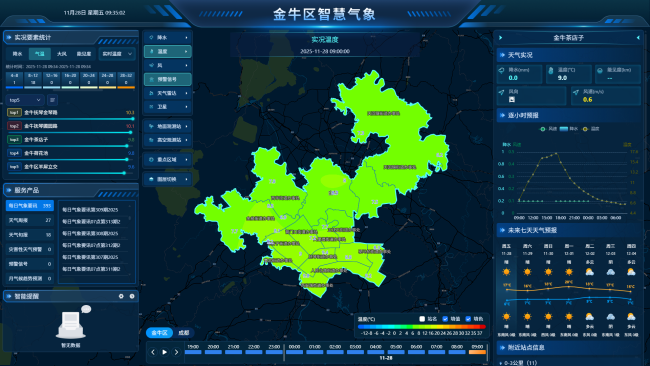Click the 风速(m/s) icon in 天气实况
This screenshot has width=650, height=366.
tap(576, 92)
